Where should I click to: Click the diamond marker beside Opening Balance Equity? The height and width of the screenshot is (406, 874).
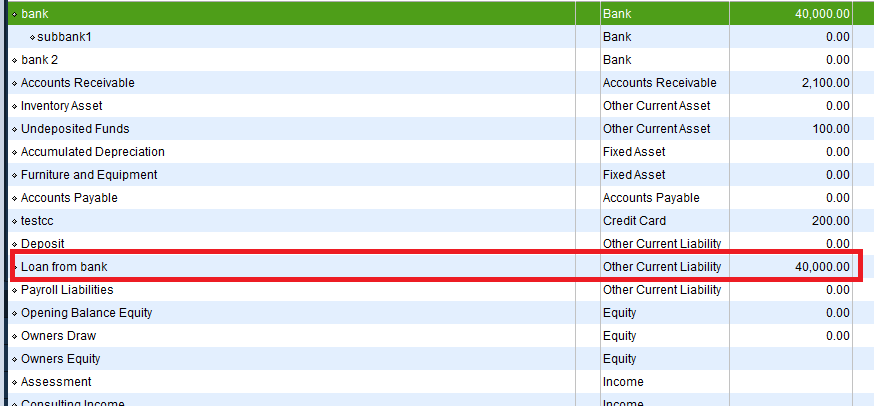tap(14, 313)
